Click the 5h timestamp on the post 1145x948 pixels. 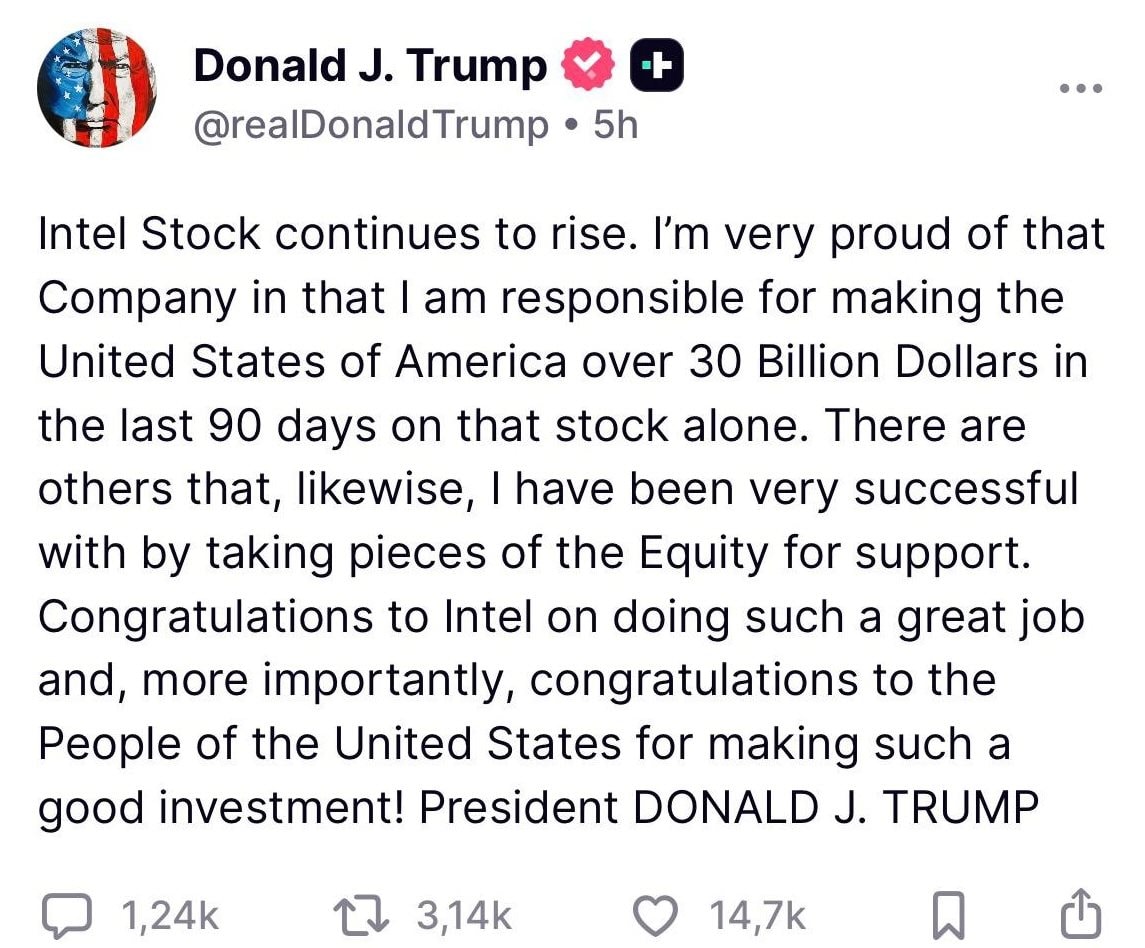point(614,124)
